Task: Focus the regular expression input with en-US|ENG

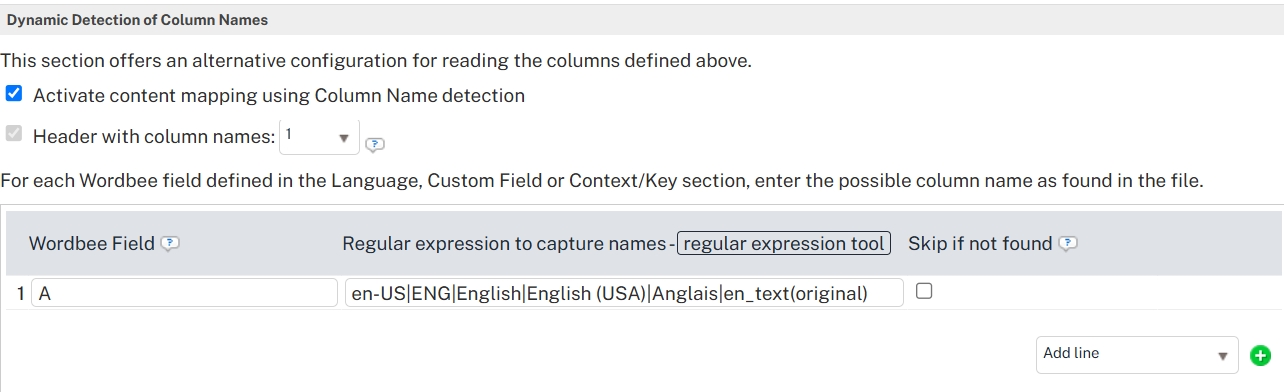Action: [624, 293]
